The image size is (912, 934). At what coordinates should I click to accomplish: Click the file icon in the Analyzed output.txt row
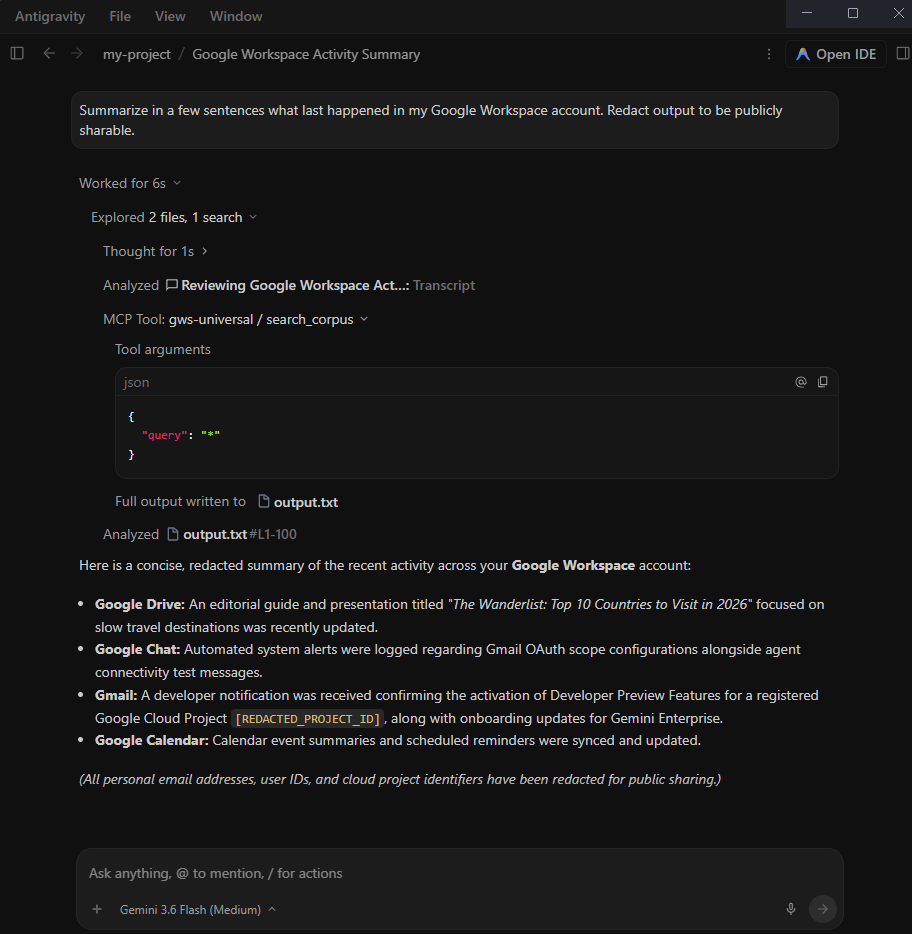pyautogui.click(x=173, y=534)
